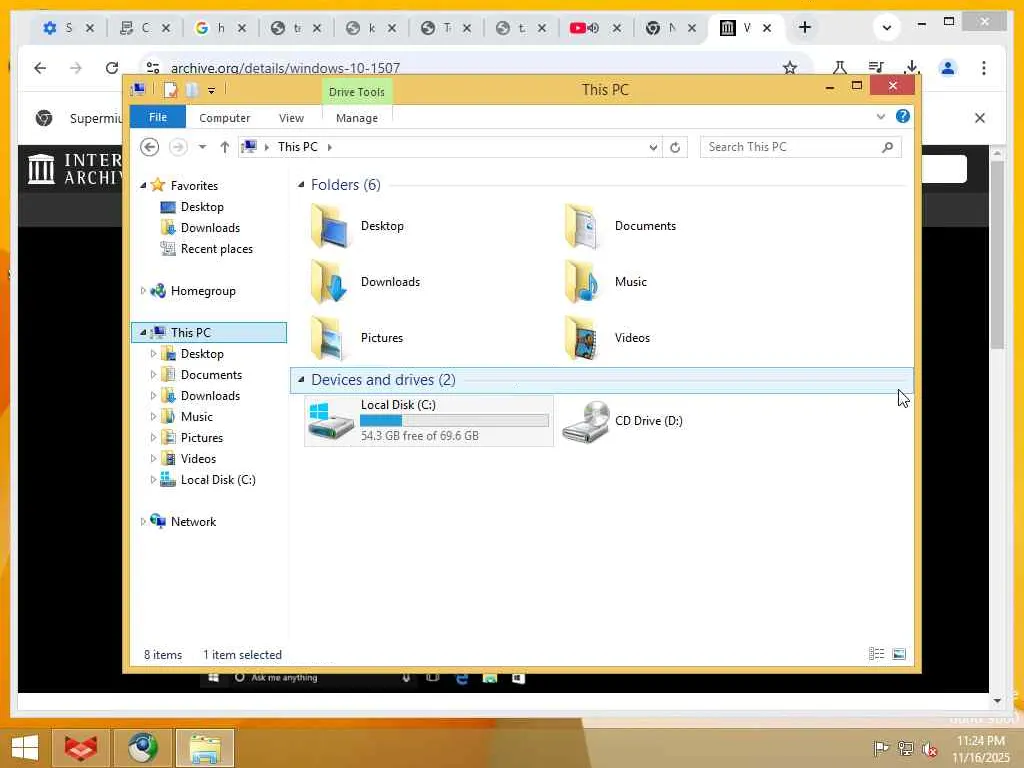Open the Manage ribbon tab
This screenshot has width=1024, height=768.
click(357, 118)
